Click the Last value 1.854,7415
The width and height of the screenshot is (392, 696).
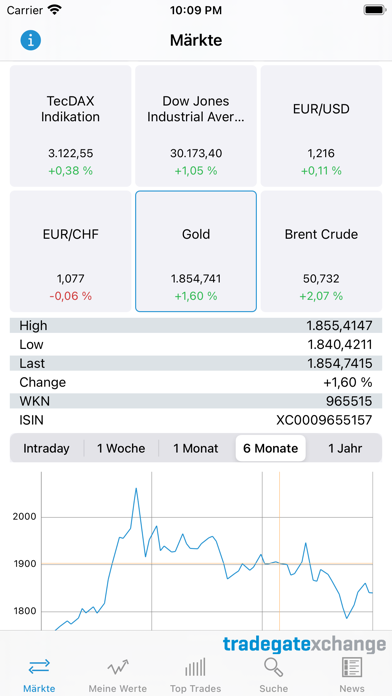(x=340, y=364)
